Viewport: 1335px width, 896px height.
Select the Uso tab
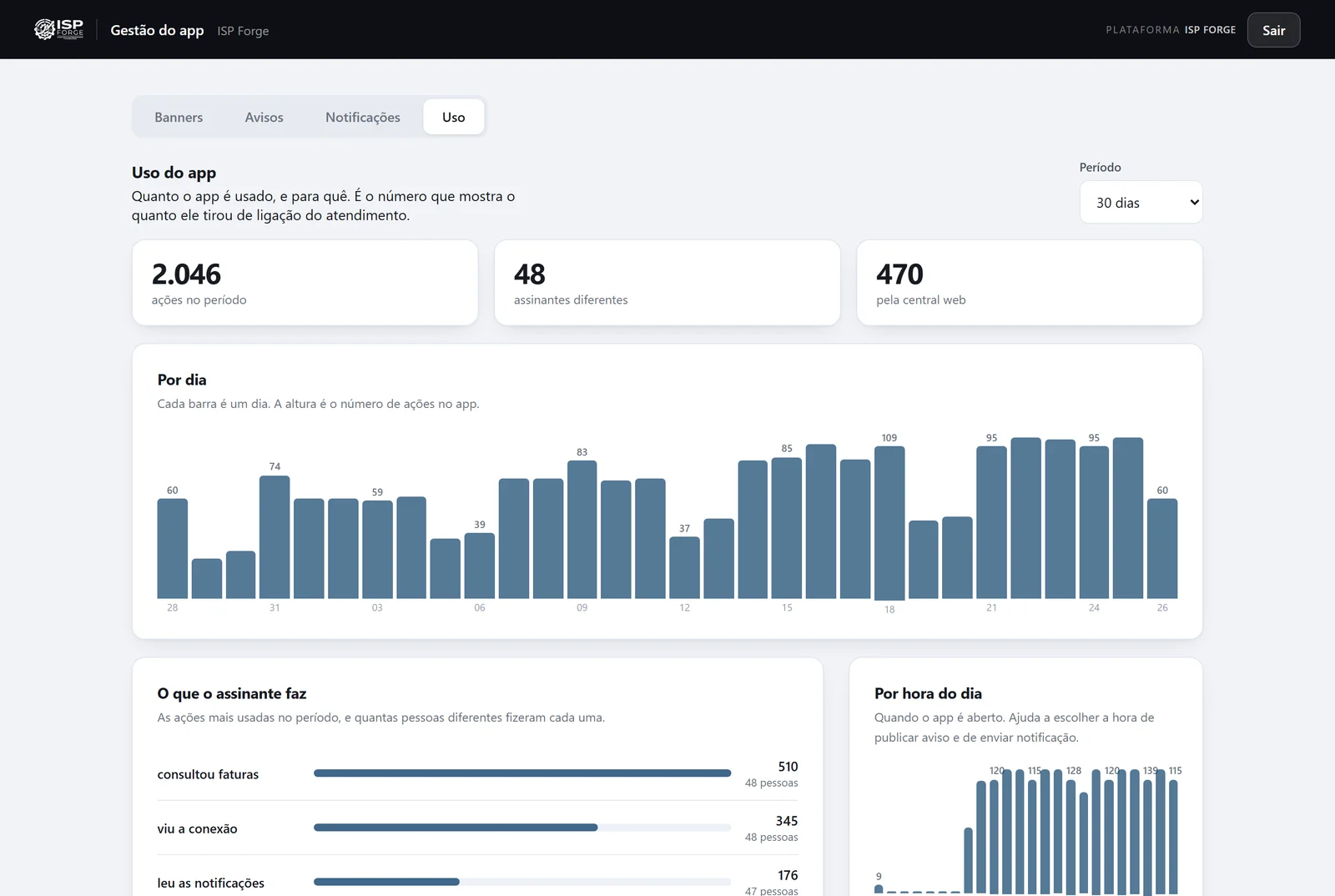pyautogui.click(x=453, y=117)
